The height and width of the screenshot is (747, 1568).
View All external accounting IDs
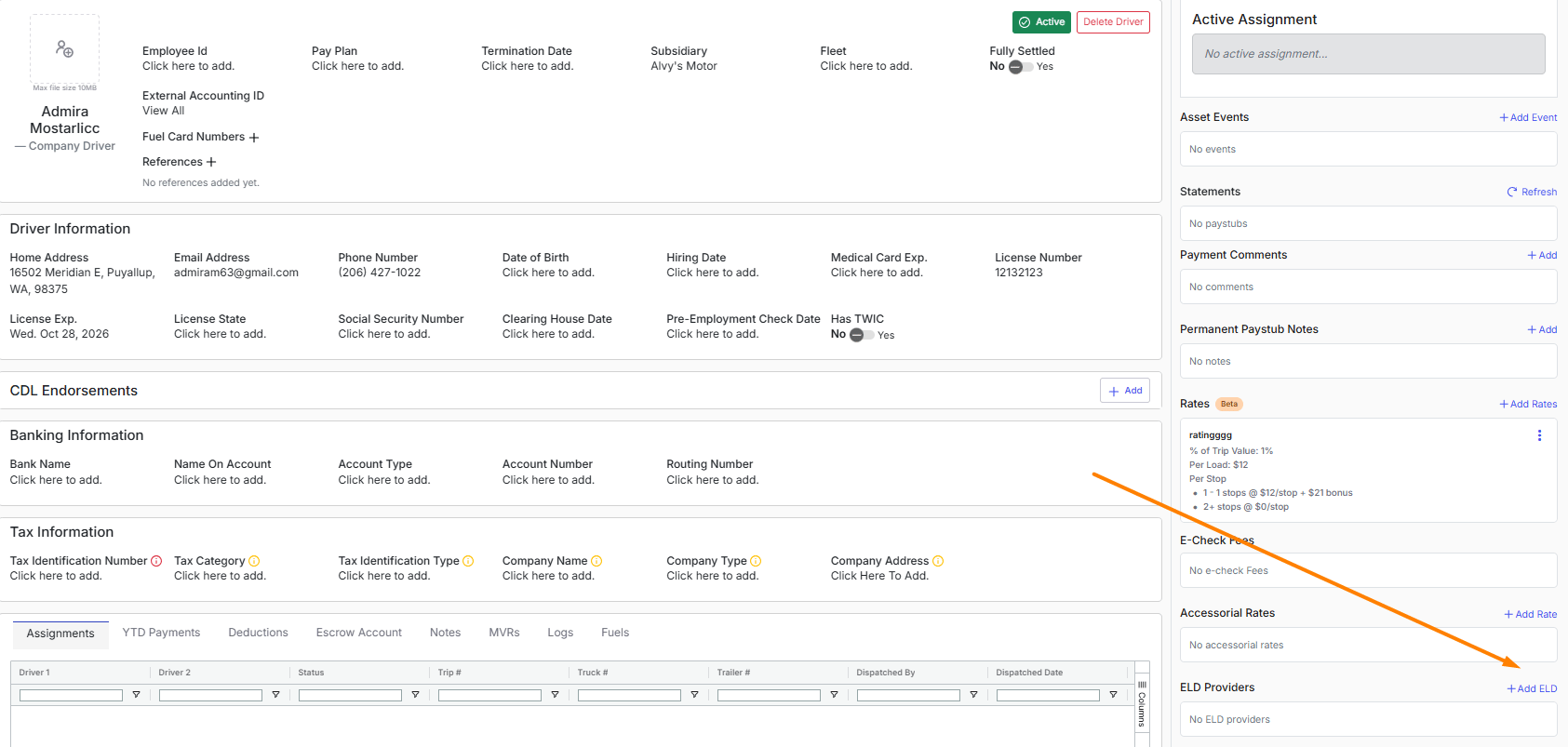[x=164, y=111]
